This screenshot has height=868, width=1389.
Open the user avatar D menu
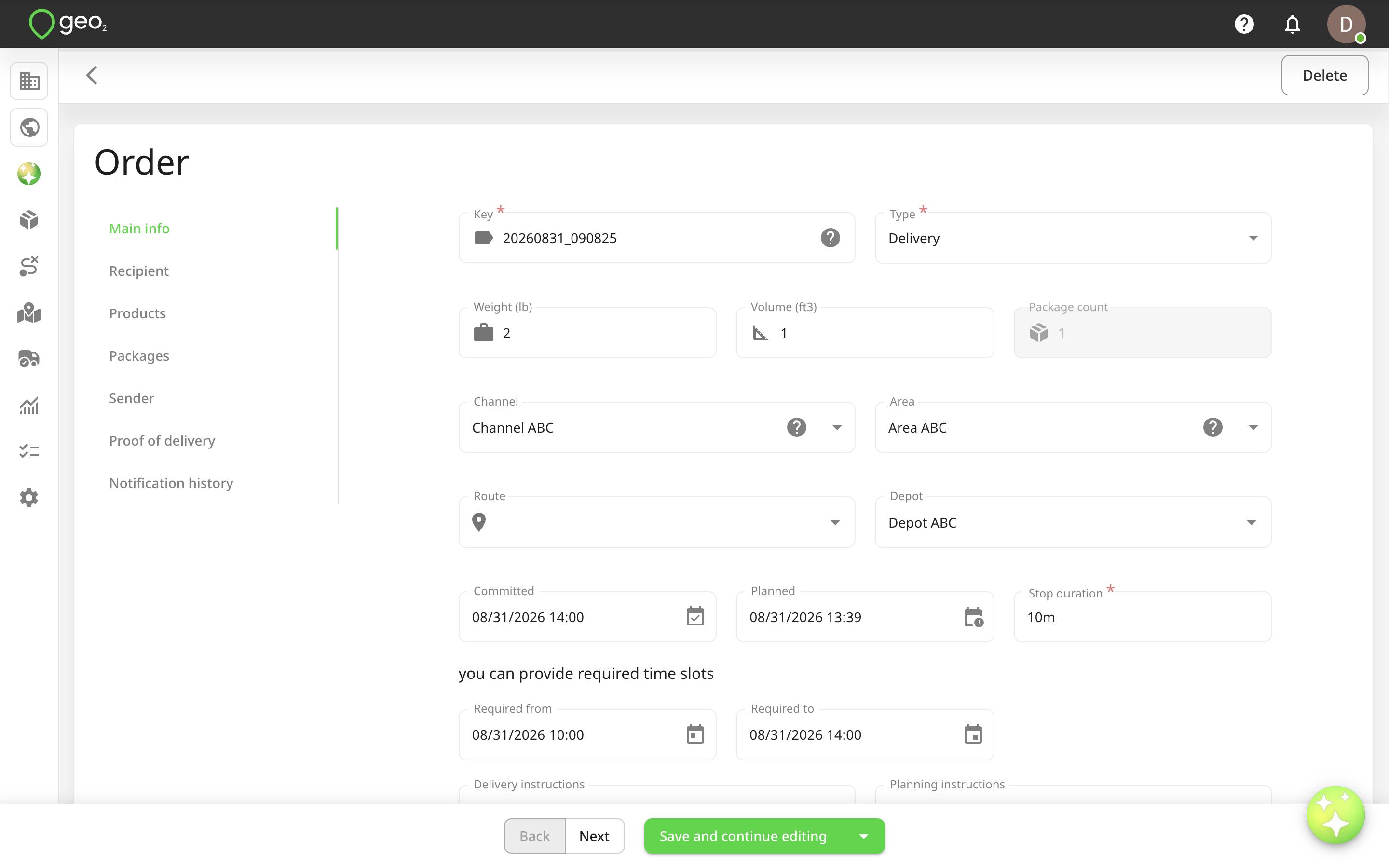coord(1346,24)
